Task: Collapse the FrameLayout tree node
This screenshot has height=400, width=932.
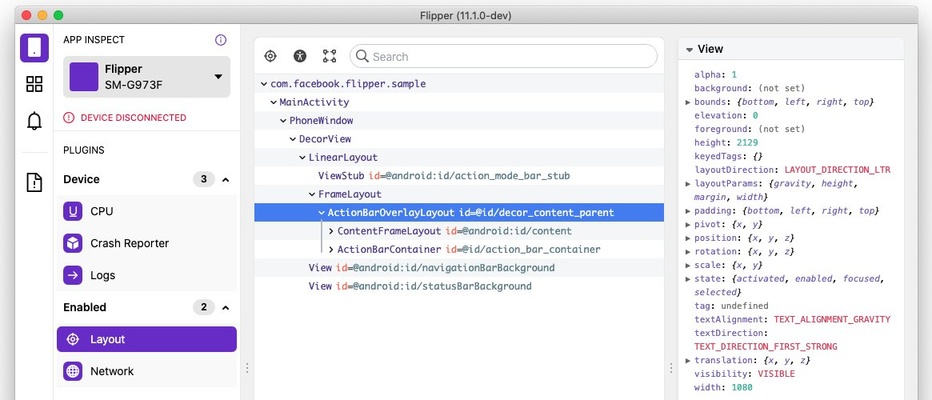Action: (x=312, y=194)
